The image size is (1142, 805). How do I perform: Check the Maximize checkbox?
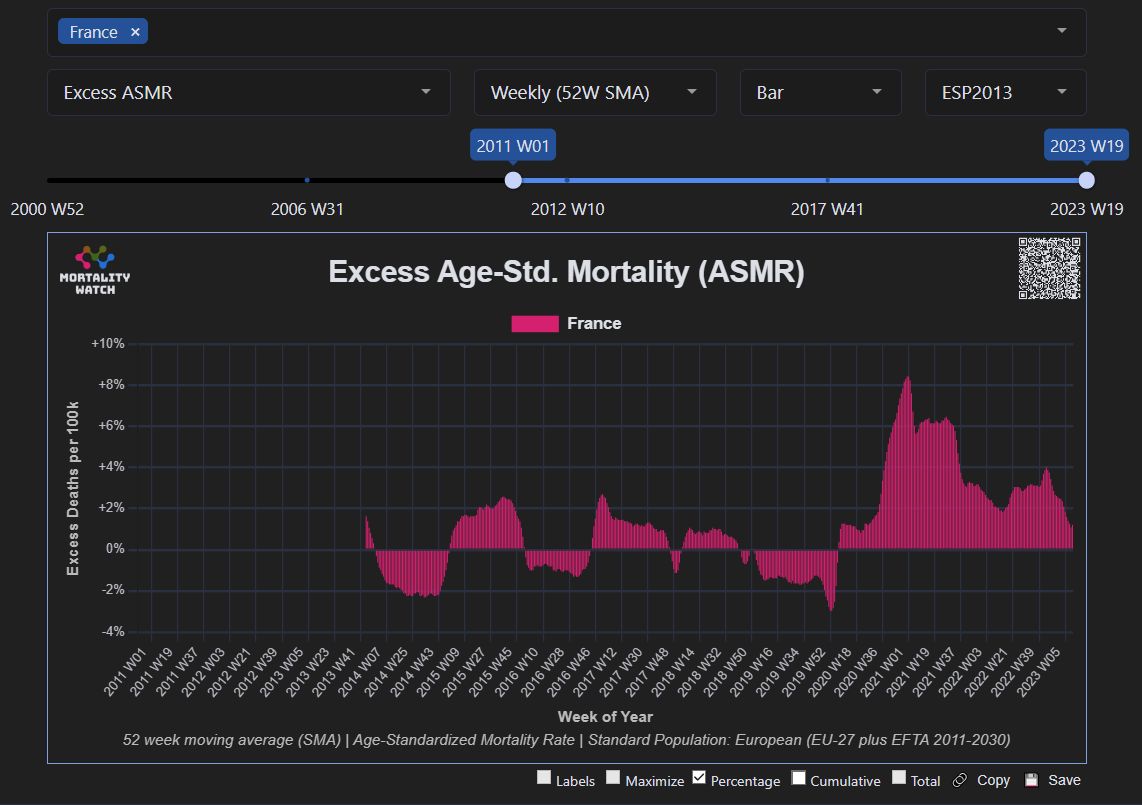(614, 778)
